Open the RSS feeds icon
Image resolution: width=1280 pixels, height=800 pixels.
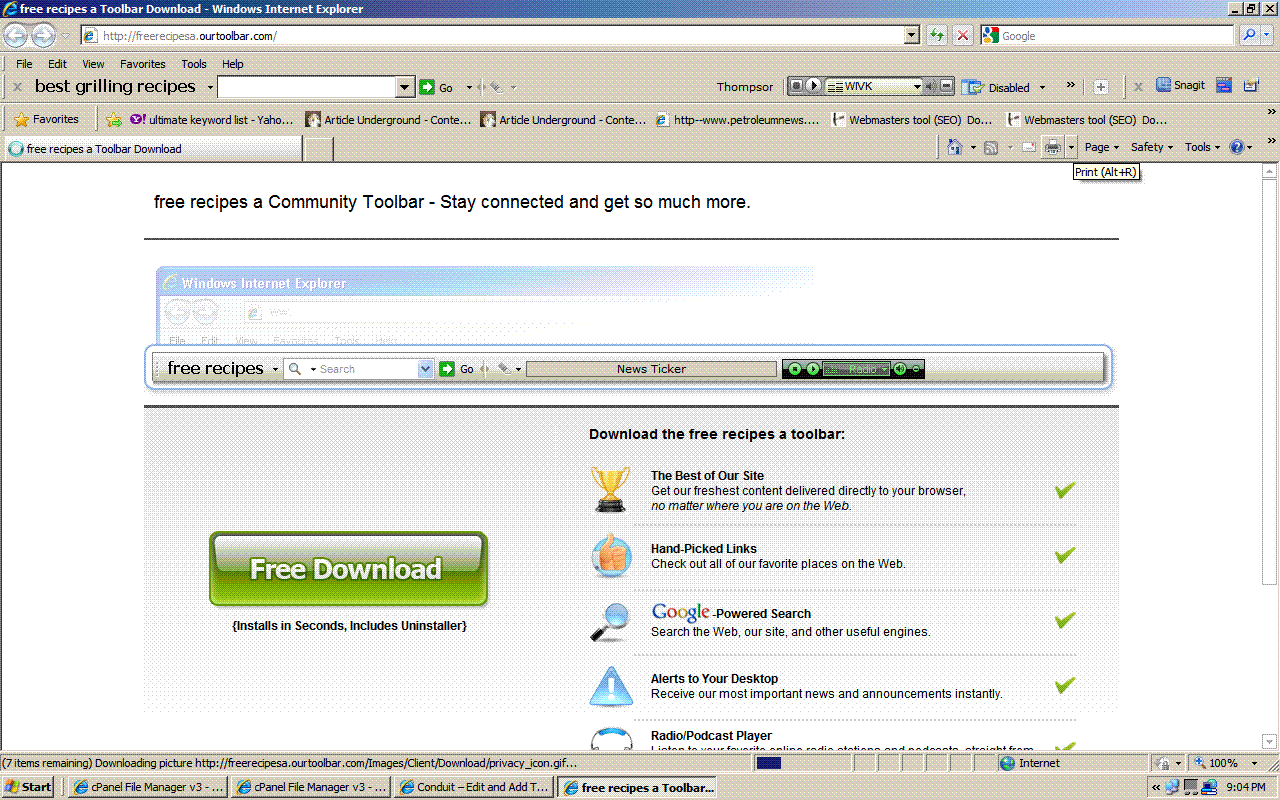(991, 147)
